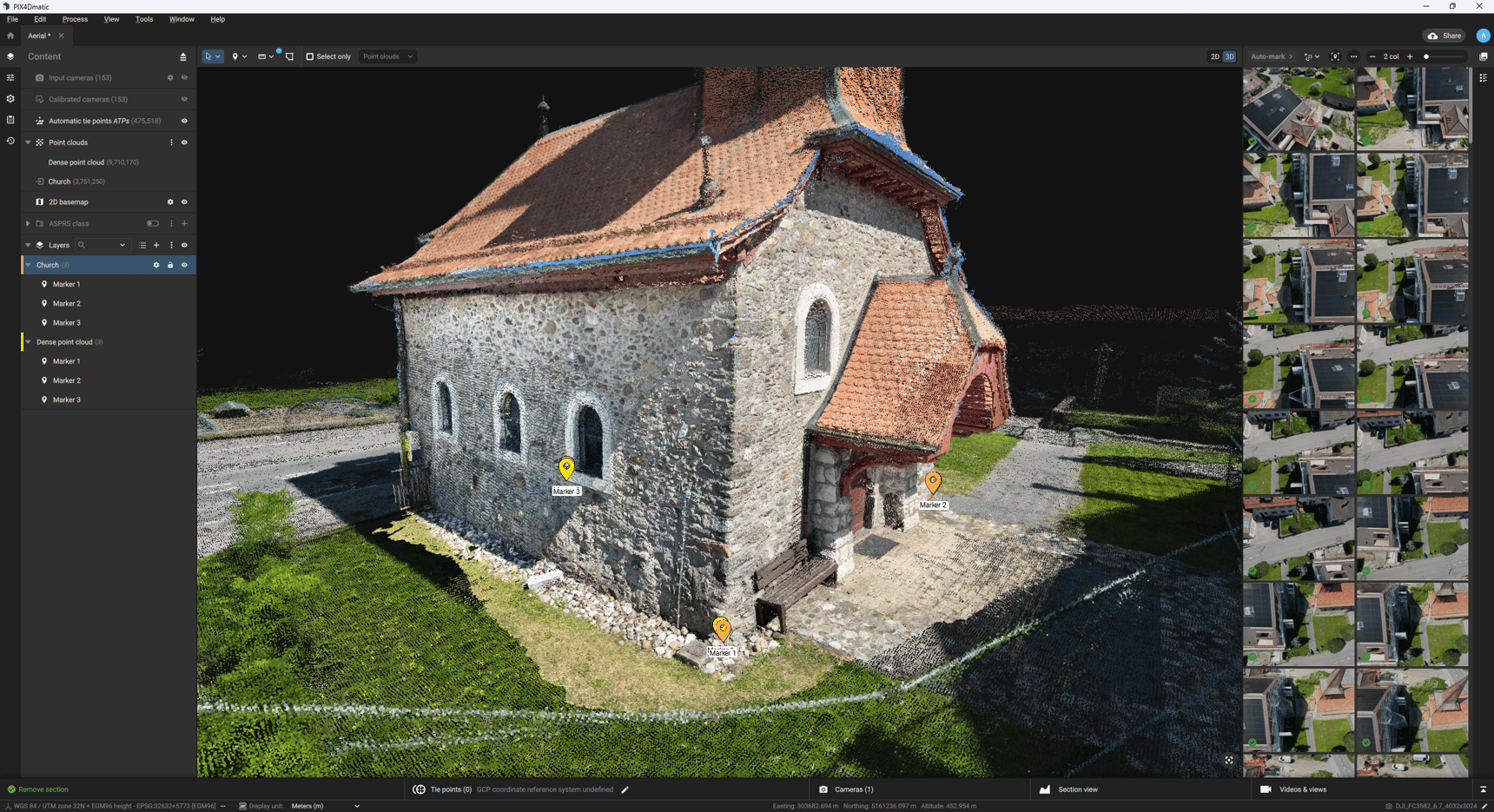Add a new layer with plus icon

pos(156,245)
